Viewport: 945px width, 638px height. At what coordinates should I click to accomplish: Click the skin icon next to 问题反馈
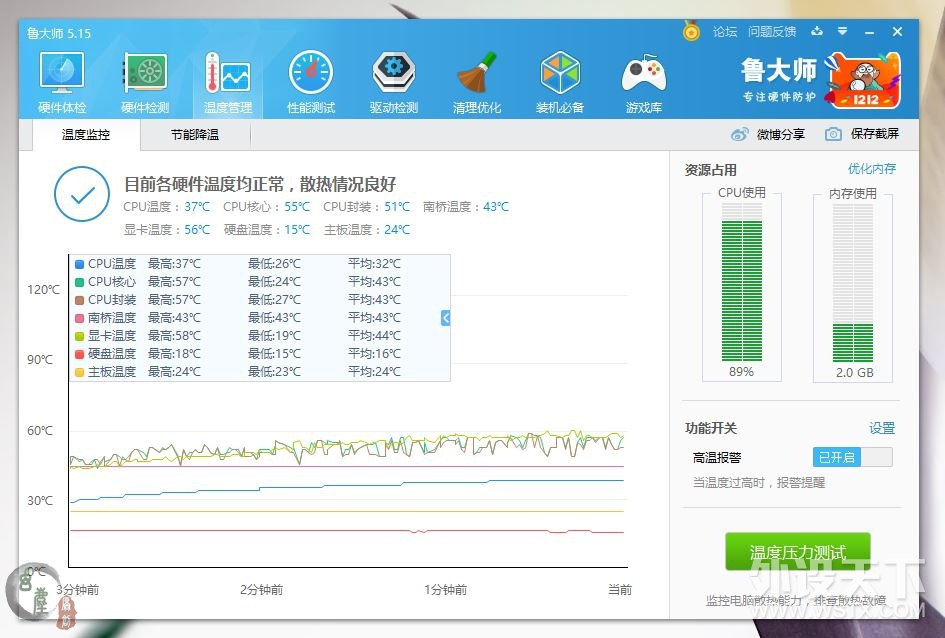coord(817,31)
